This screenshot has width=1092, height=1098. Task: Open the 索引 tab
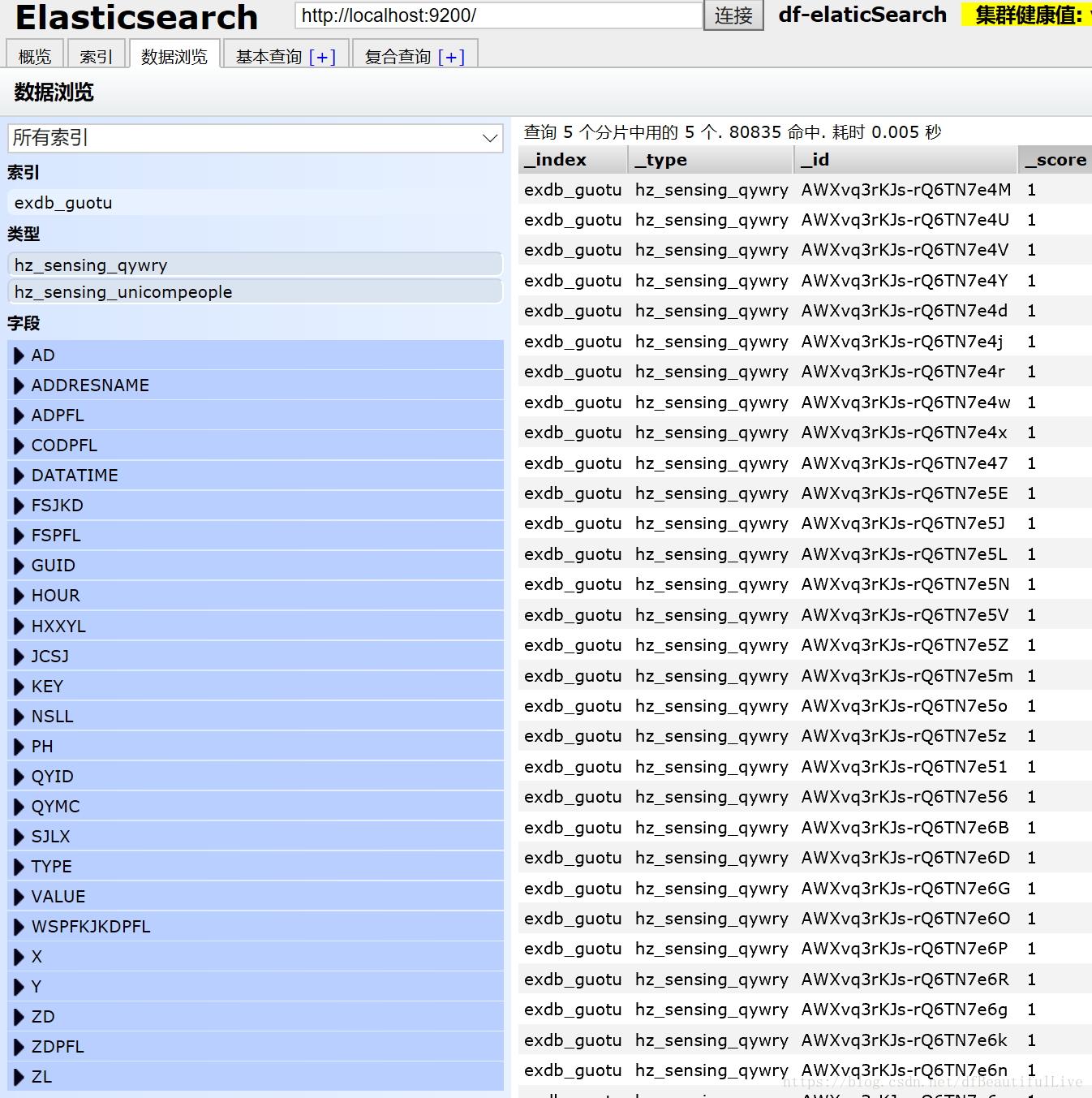point(96,55)
